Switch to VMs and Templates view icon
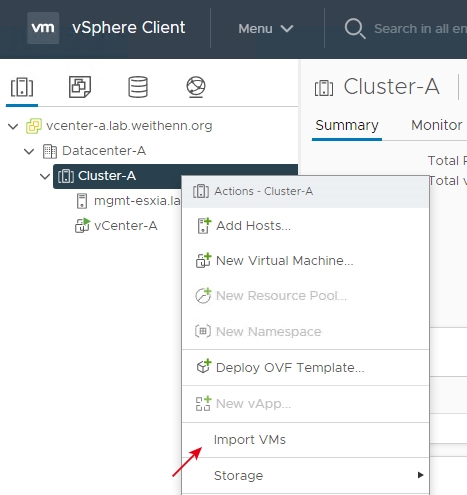467x495 pixels. pos(80,87)
